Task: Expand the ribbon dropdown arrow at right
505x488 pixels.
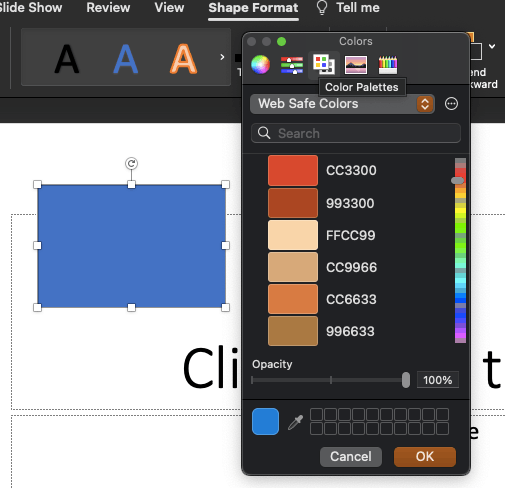Action: [492, 46]
